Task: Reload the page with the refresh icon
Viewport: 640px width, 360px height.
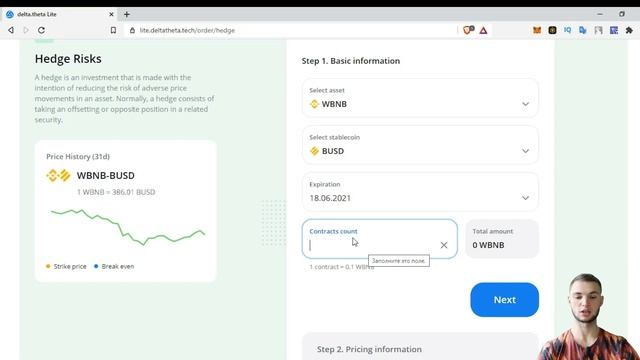Action: coord(41,30)
